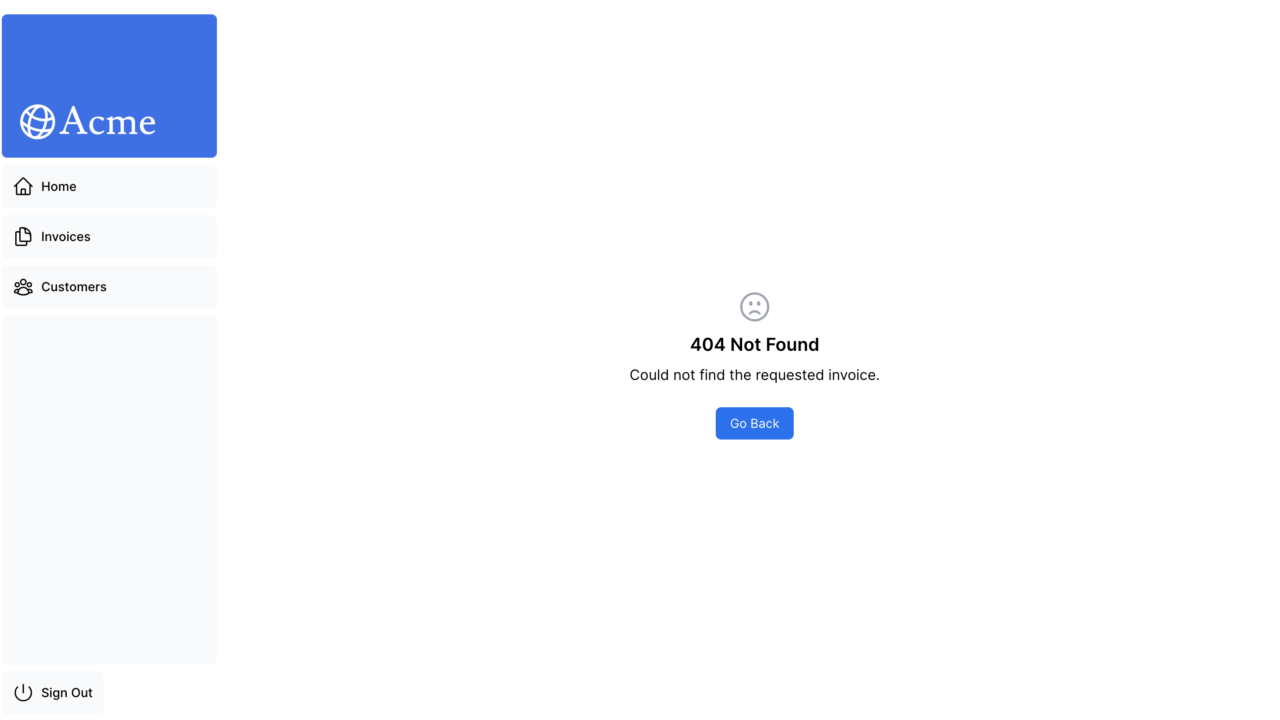The width and height of the screenshot is (1280, 720).
Task: Open the Home navigation link
Action: click(109, 187)
